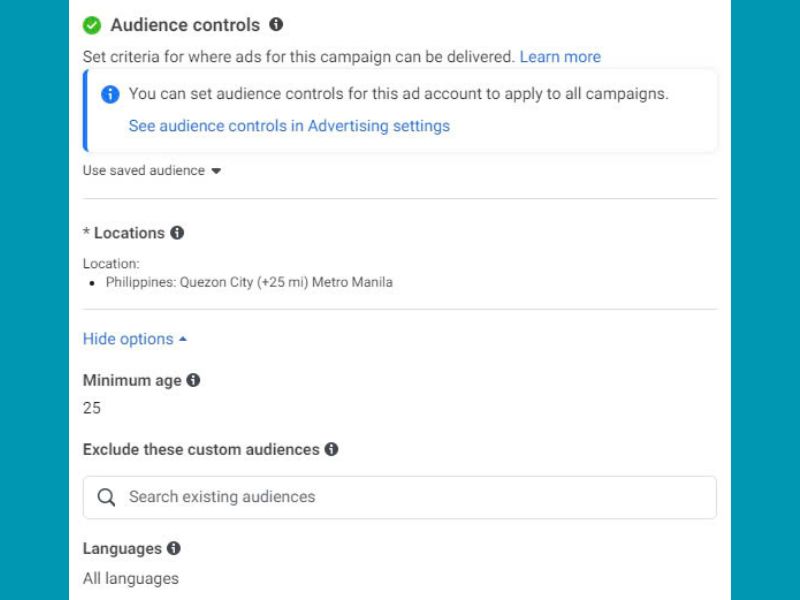Open See audience controls in Advertising settings
Screen dimensions: 800x600
click(x=289, y=126)
